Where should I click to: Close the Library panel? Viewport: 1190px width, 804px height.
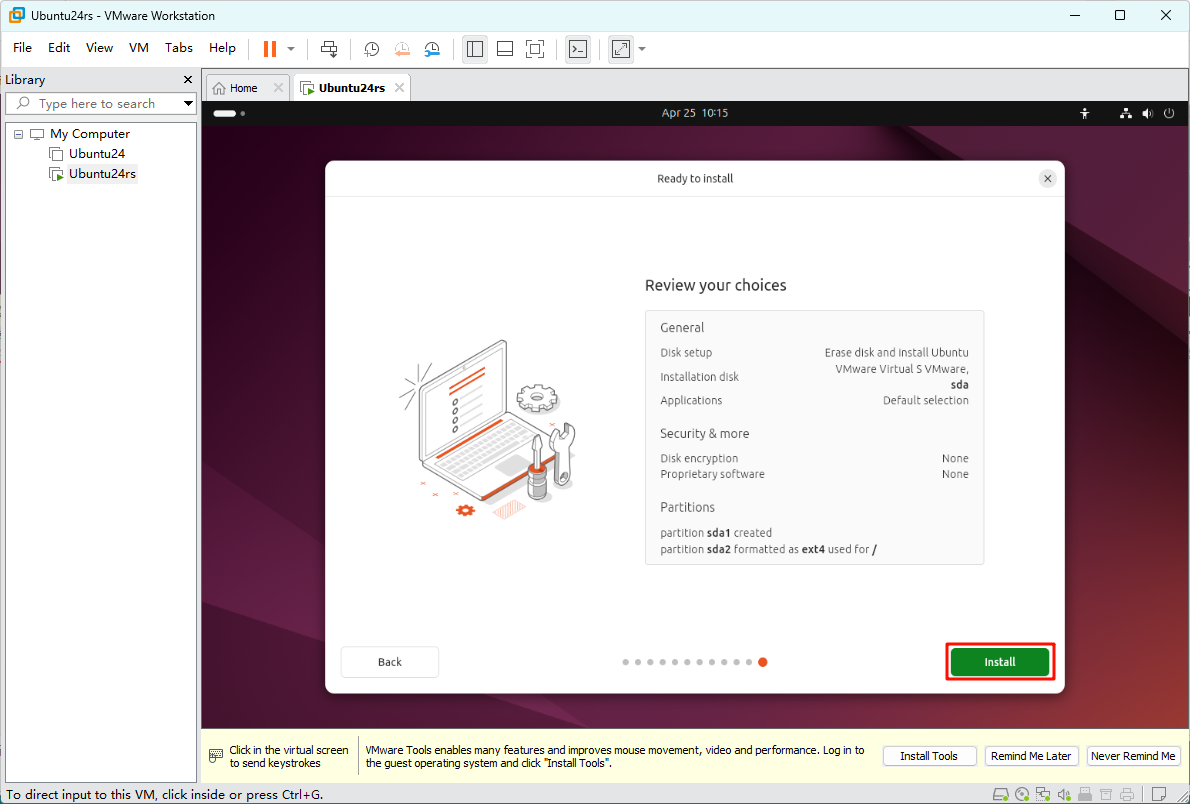[188, 80]
